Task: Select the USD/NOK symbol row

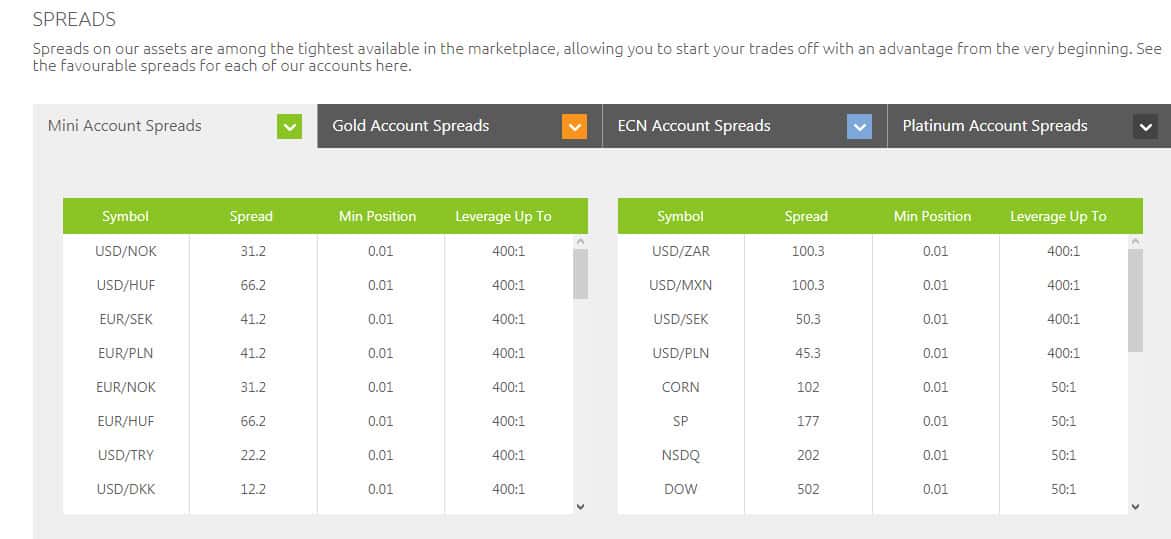Action: [x=126, y=251]
